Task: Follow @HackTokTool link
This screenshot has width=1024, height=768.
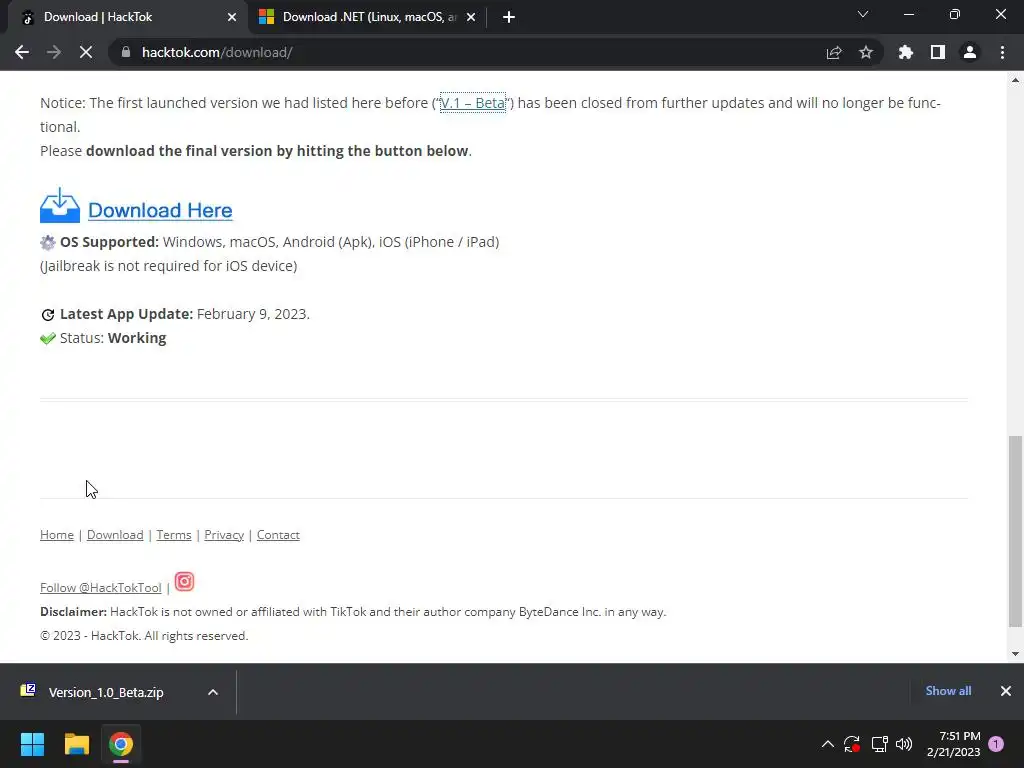Action: 101,588
